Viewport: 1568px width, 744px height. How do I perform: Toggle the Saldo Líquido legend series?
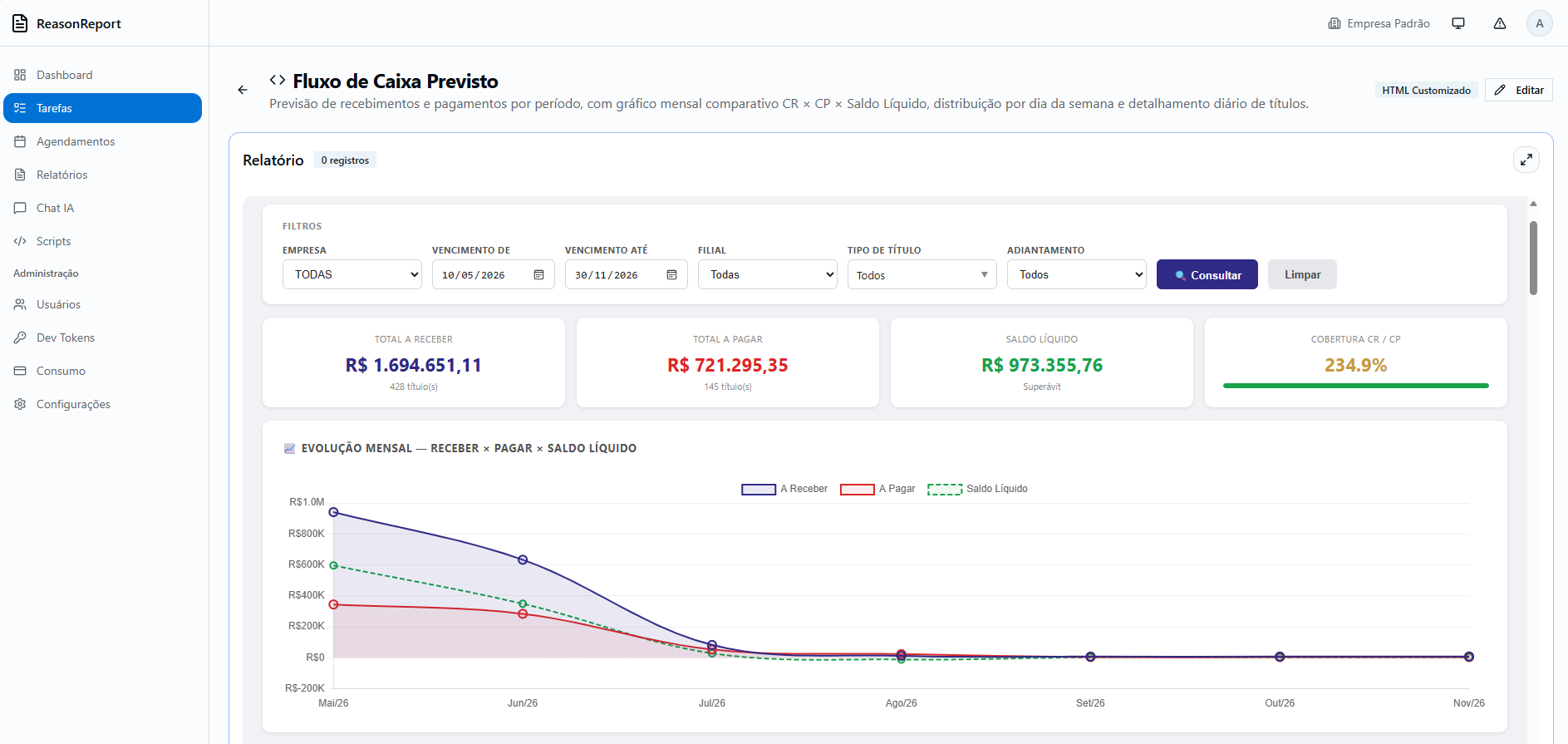977,489
